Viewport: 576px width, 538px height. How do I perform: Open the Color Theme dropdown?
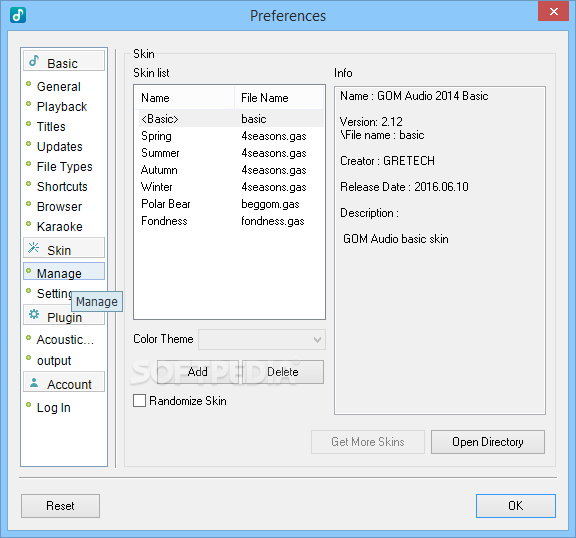pos(262,340)
